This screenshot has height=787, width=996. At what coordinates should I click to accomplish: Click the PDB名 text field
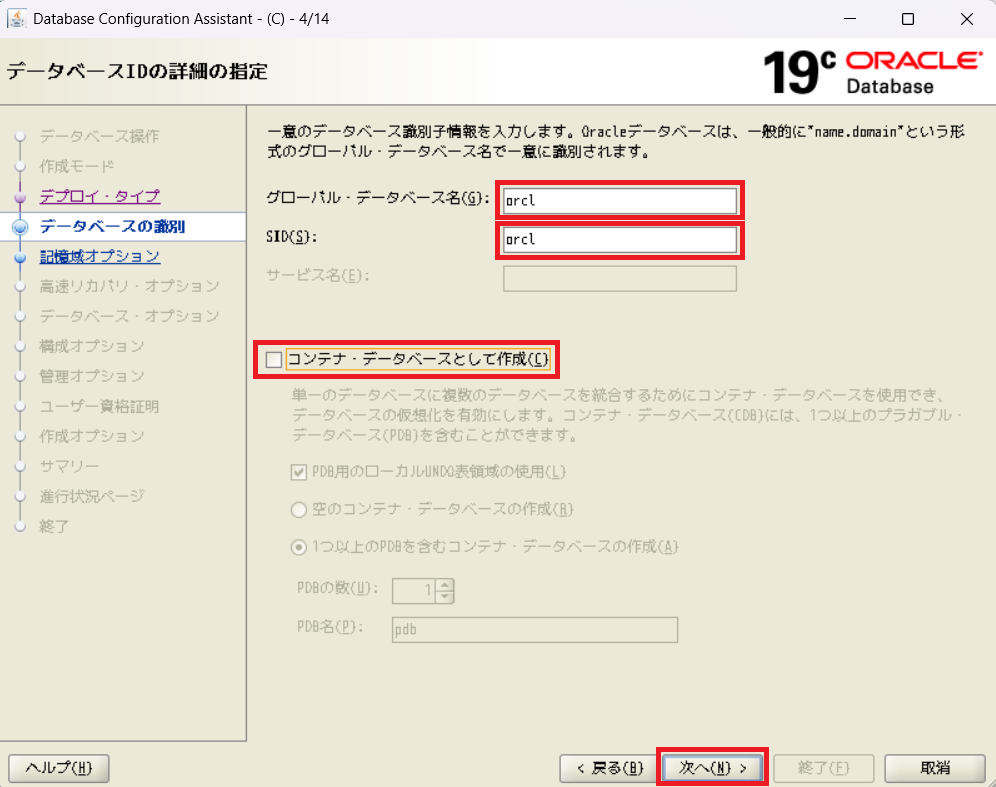533,629
